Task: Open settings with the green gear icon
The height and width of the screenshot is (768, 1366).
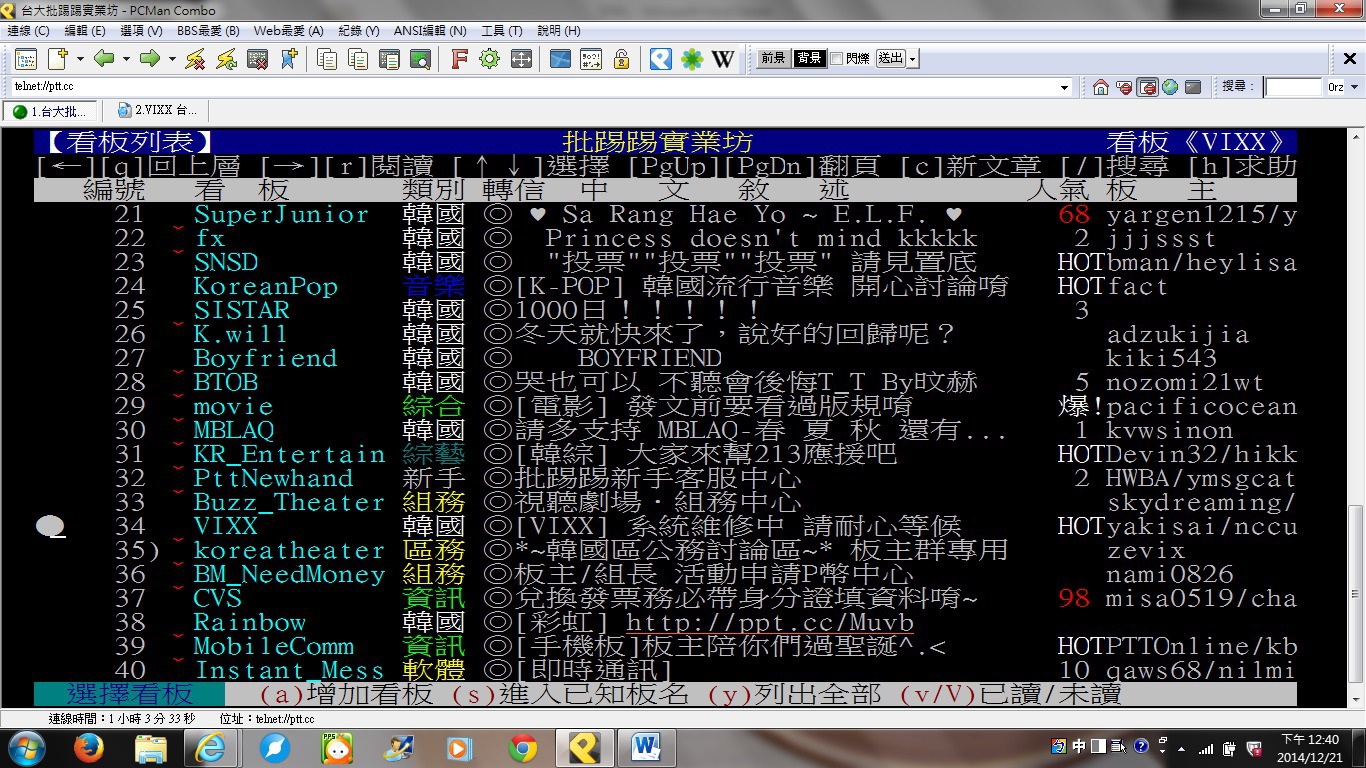Action: (x=489, y=59)
